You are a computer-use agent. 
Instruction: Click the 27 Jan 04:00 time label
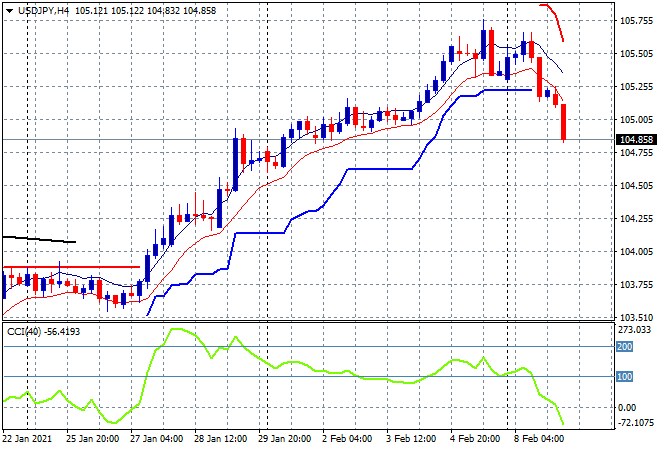[x=156, y=439]
